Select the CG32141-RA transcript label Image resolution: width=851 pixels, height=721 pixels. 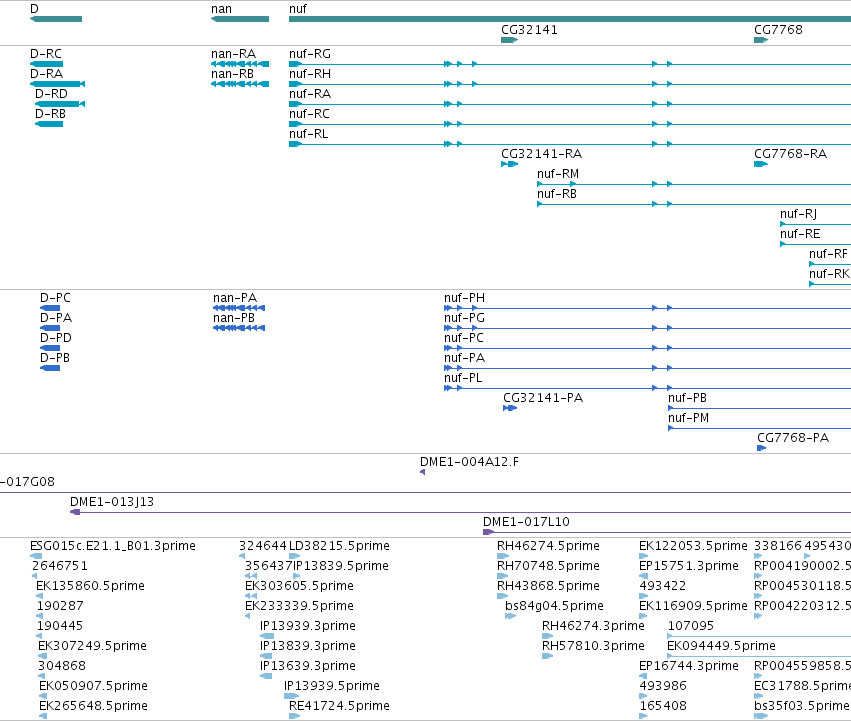coord(542,154)
